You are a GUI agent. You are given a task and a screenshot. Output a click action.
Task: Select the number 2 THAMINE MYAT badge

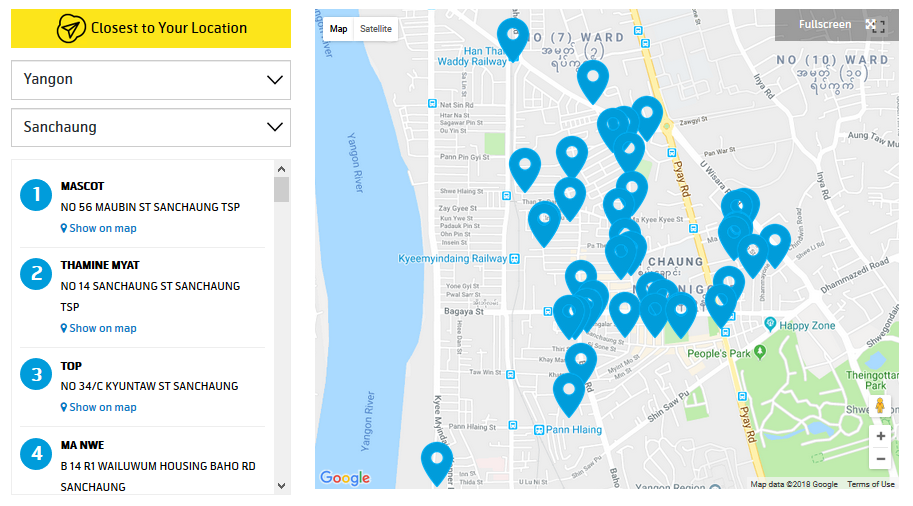click(36, 274)
